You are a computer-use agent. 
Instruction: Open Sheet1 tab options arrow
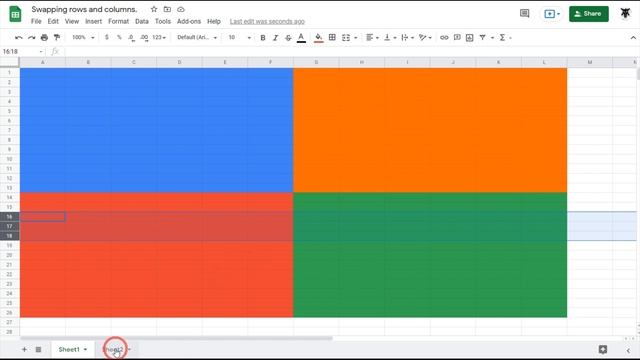pos(85,350)
